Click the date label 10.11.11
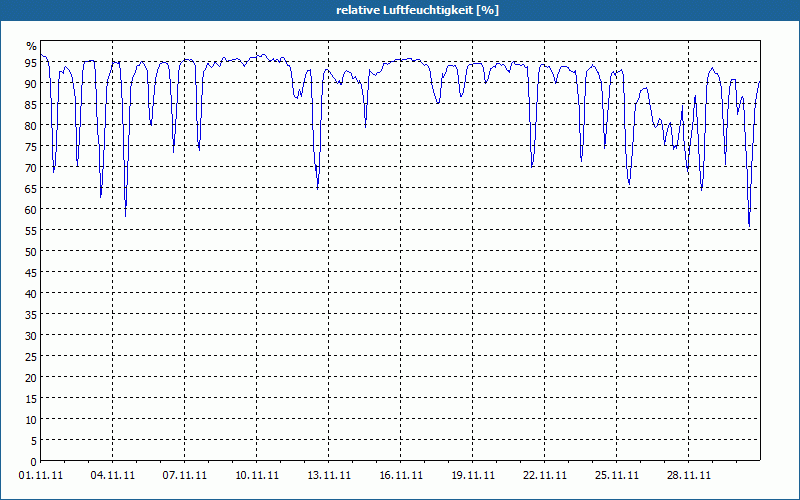 (x=257, y=476)
